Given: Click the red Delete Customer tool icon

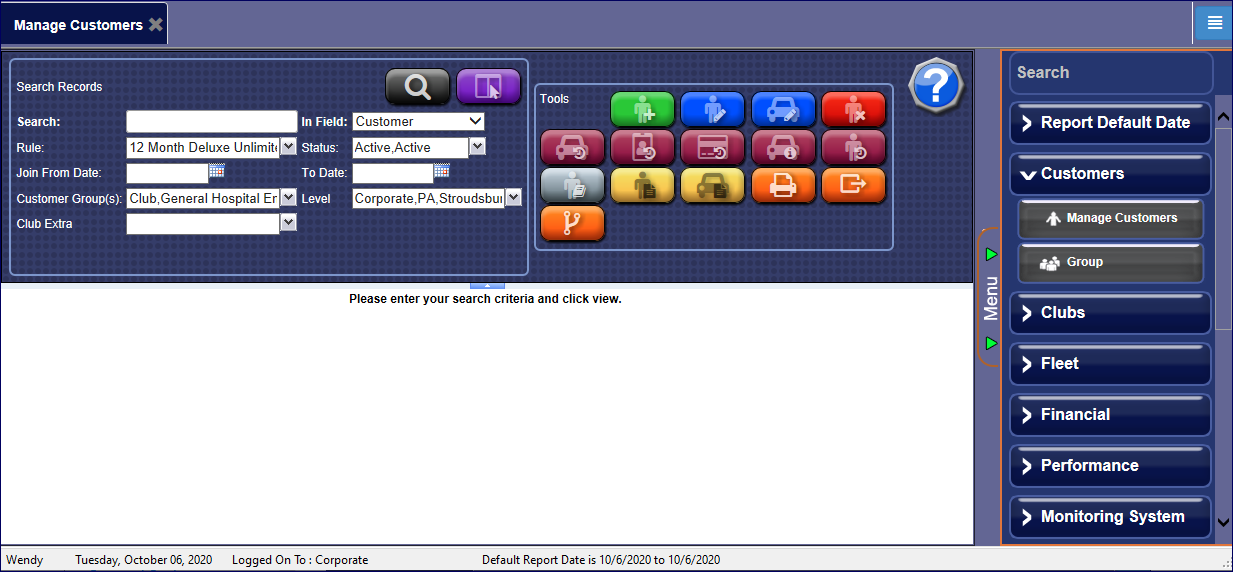Looking at the screenshot, I should (853, 109).
